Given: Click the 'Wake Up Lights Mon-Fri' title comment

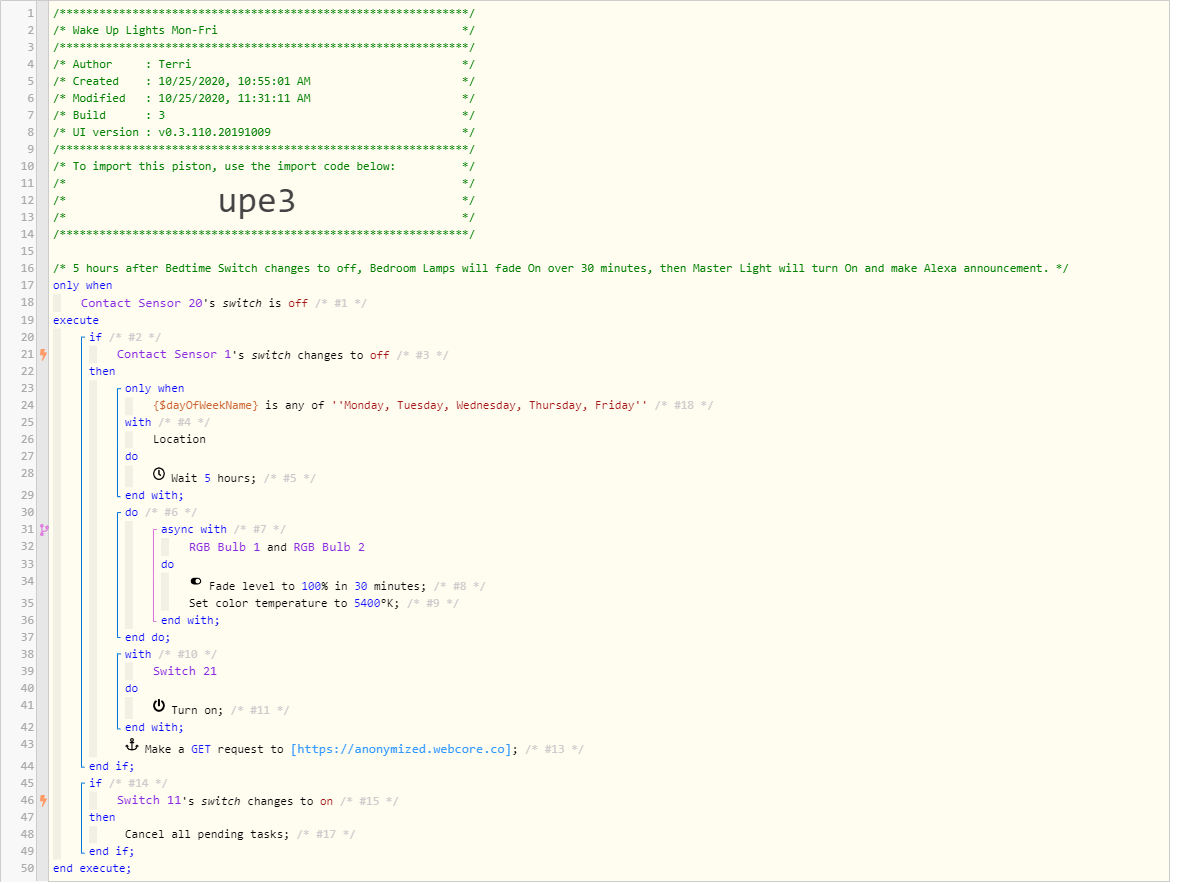Looking at the screenshot, I should coord(144,31).
